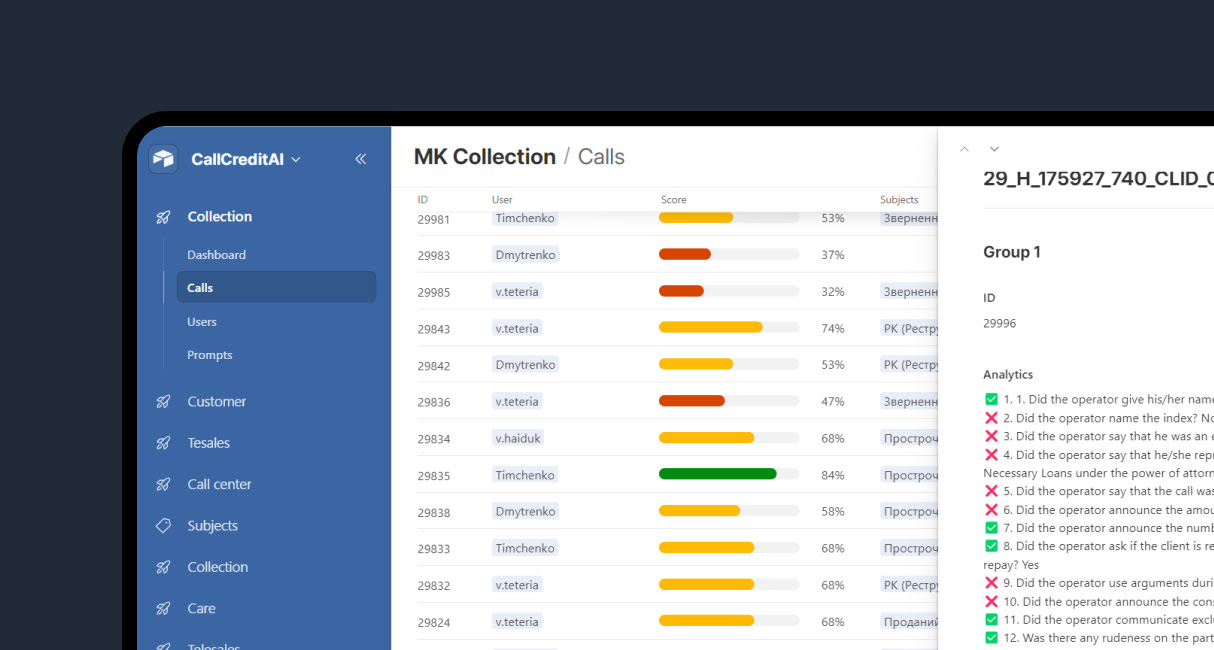Open the Call center section
The height and width of the screenshot is (650, 1214).
219,484
